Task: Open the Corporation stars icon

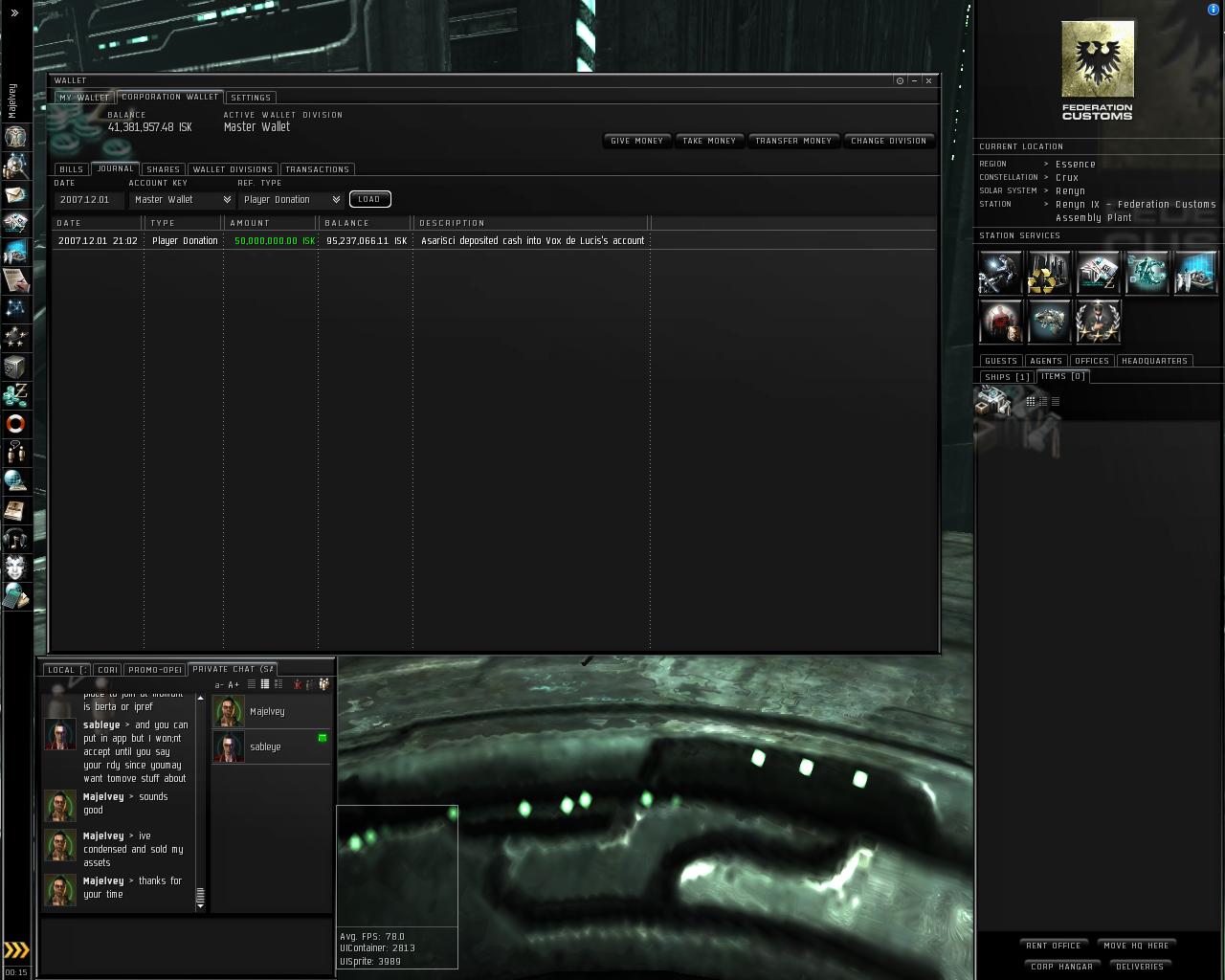Action: point(15,338)
